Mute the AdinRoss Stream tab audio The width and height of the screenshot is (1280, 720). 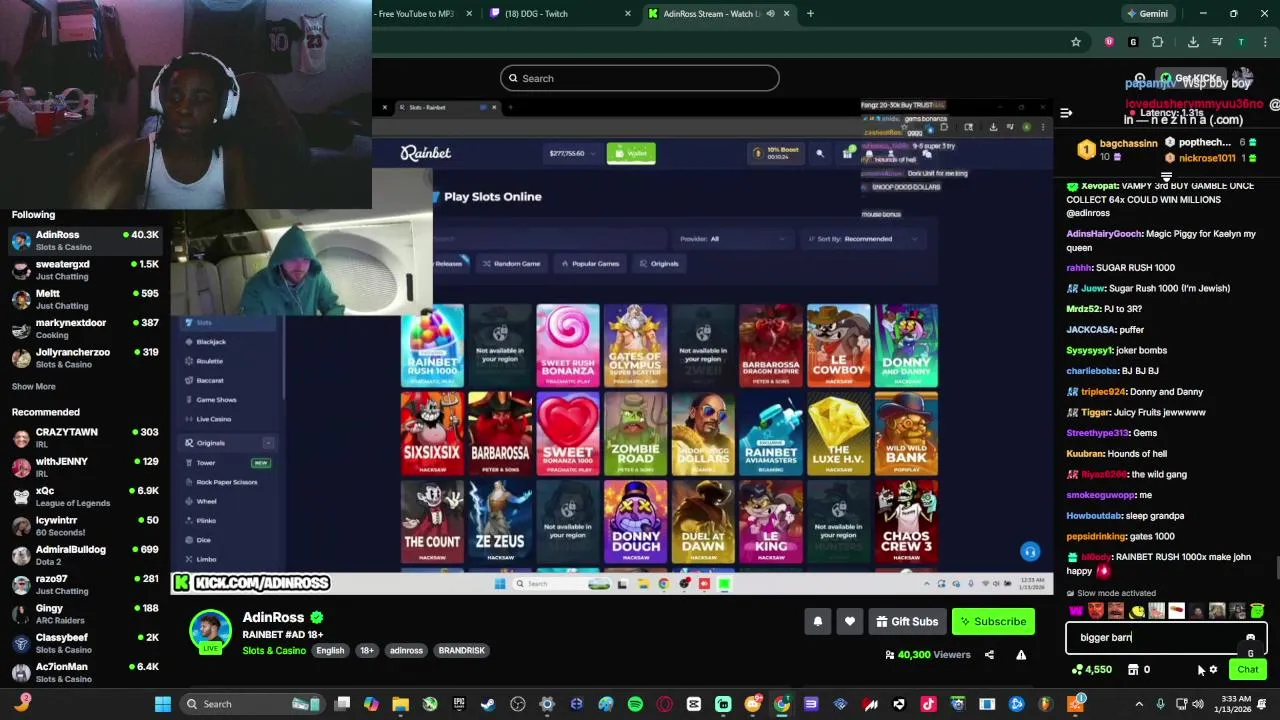(x=770, y=14)
